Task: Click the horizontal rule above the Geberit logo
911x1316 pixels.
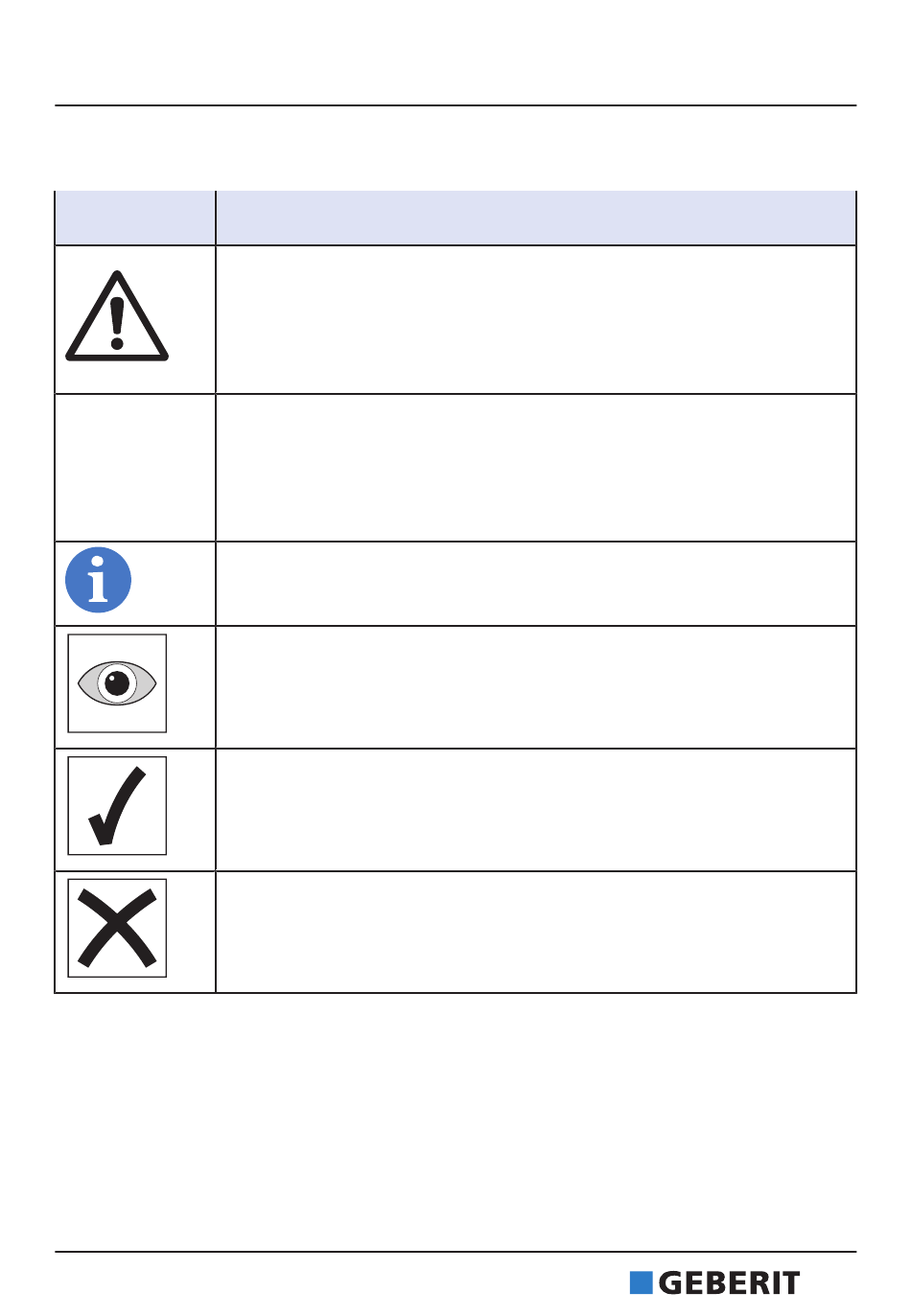Action: pyautogui.click(x=455, y=1252)
